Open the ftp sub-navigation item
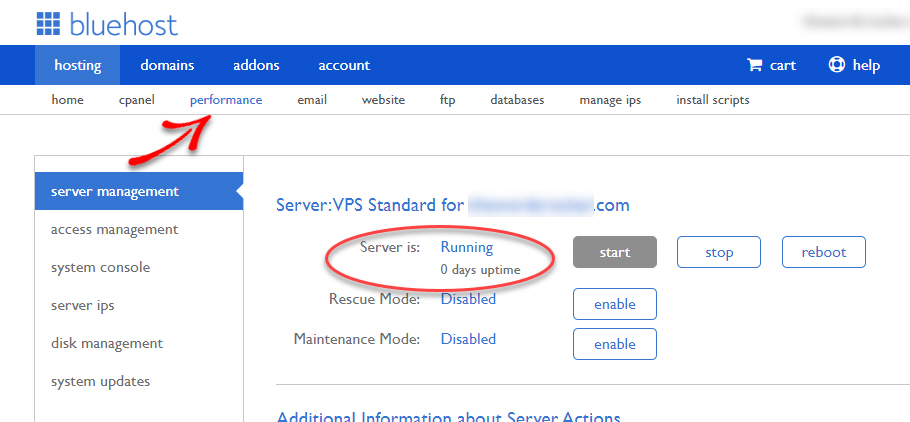This screenshot has height=422, width=910. point(447,100)
